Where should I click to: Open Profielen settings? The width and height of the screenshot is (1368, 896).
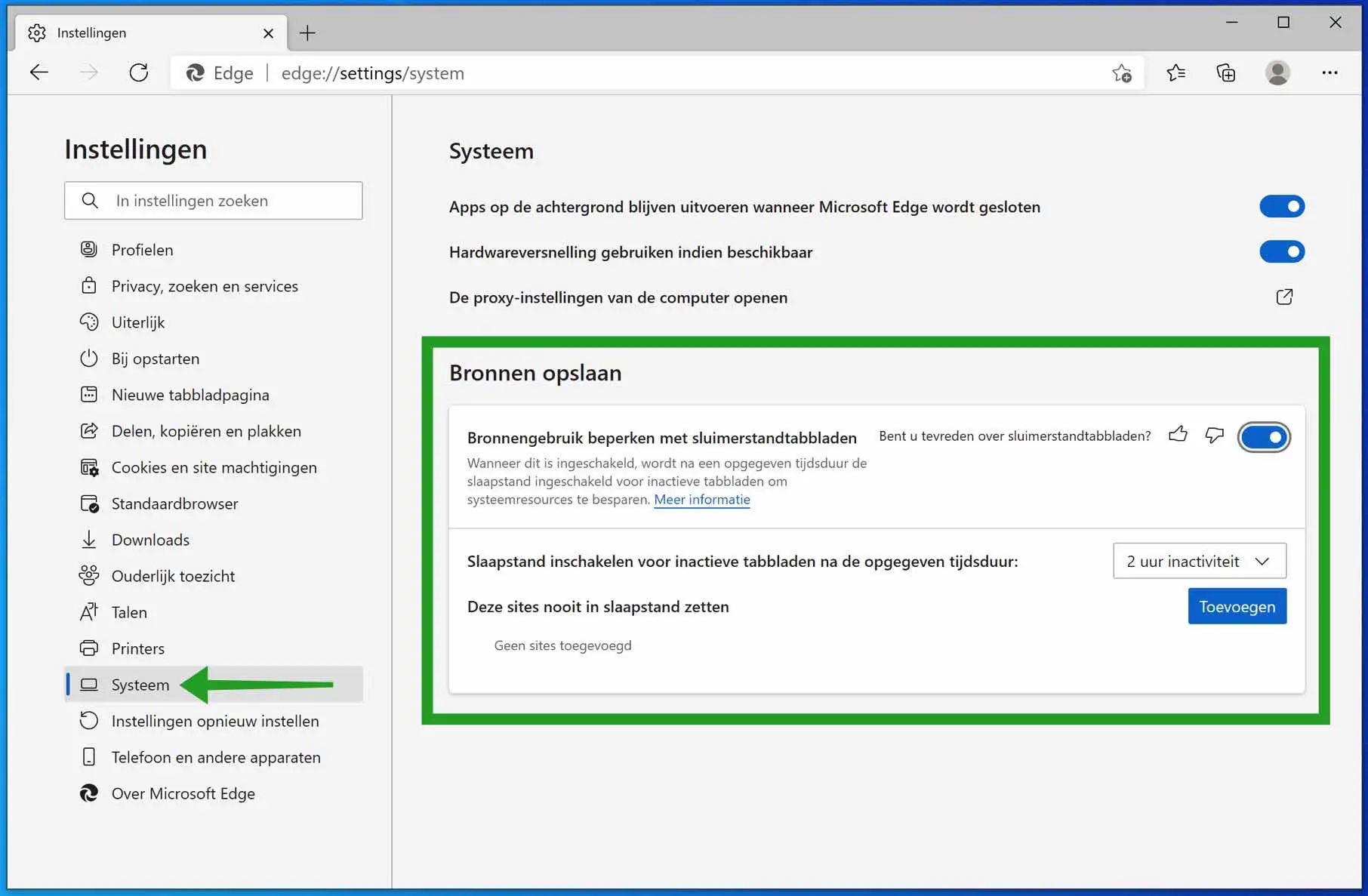[x=214, y=250]
